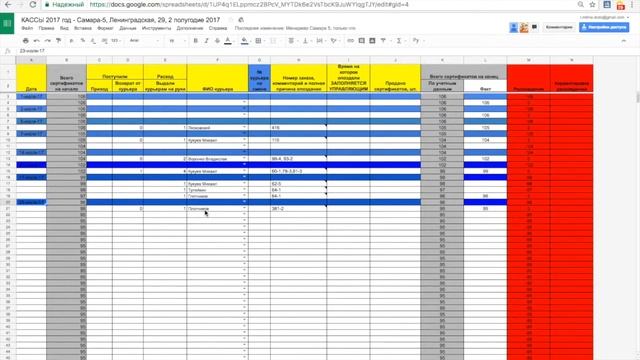Image resolution: width=640 pixels, height=360 pixels.
Task: Click the orange collaborator avatar
Action: point(524,27)
